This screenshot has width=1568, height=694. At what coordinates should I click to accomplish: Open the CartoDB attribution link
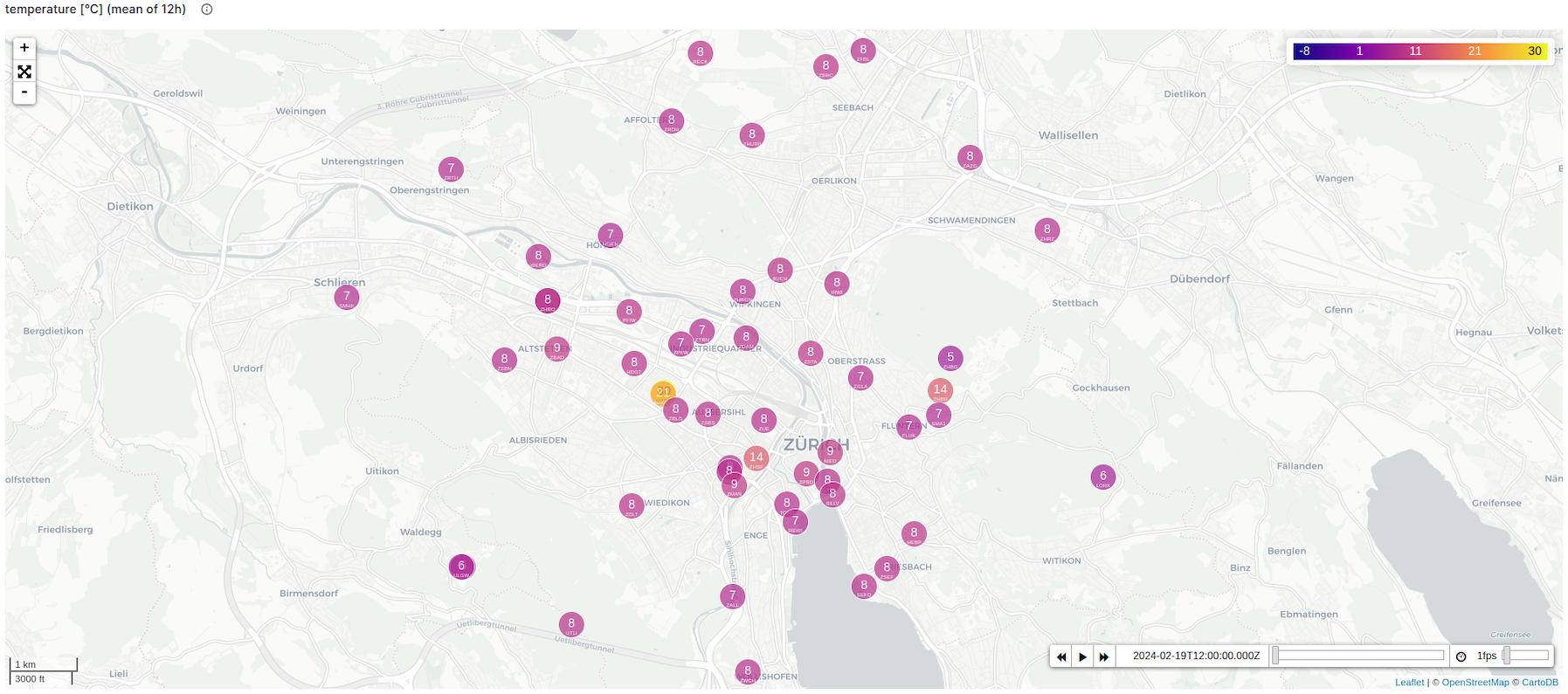coord(1539,683)
